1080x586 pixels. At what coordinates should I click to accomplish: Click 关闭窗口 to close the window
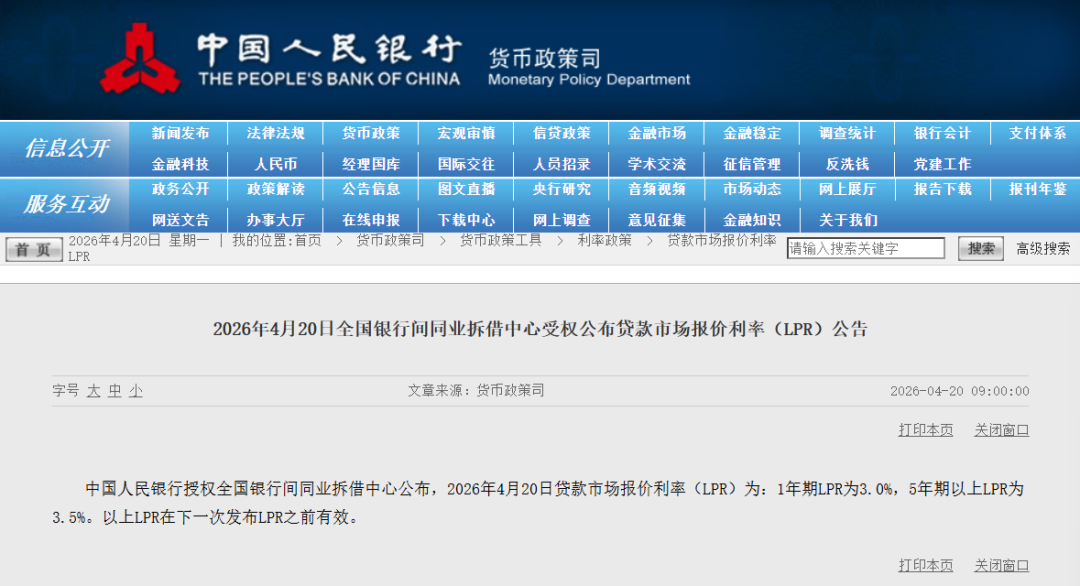coord(999,429)
